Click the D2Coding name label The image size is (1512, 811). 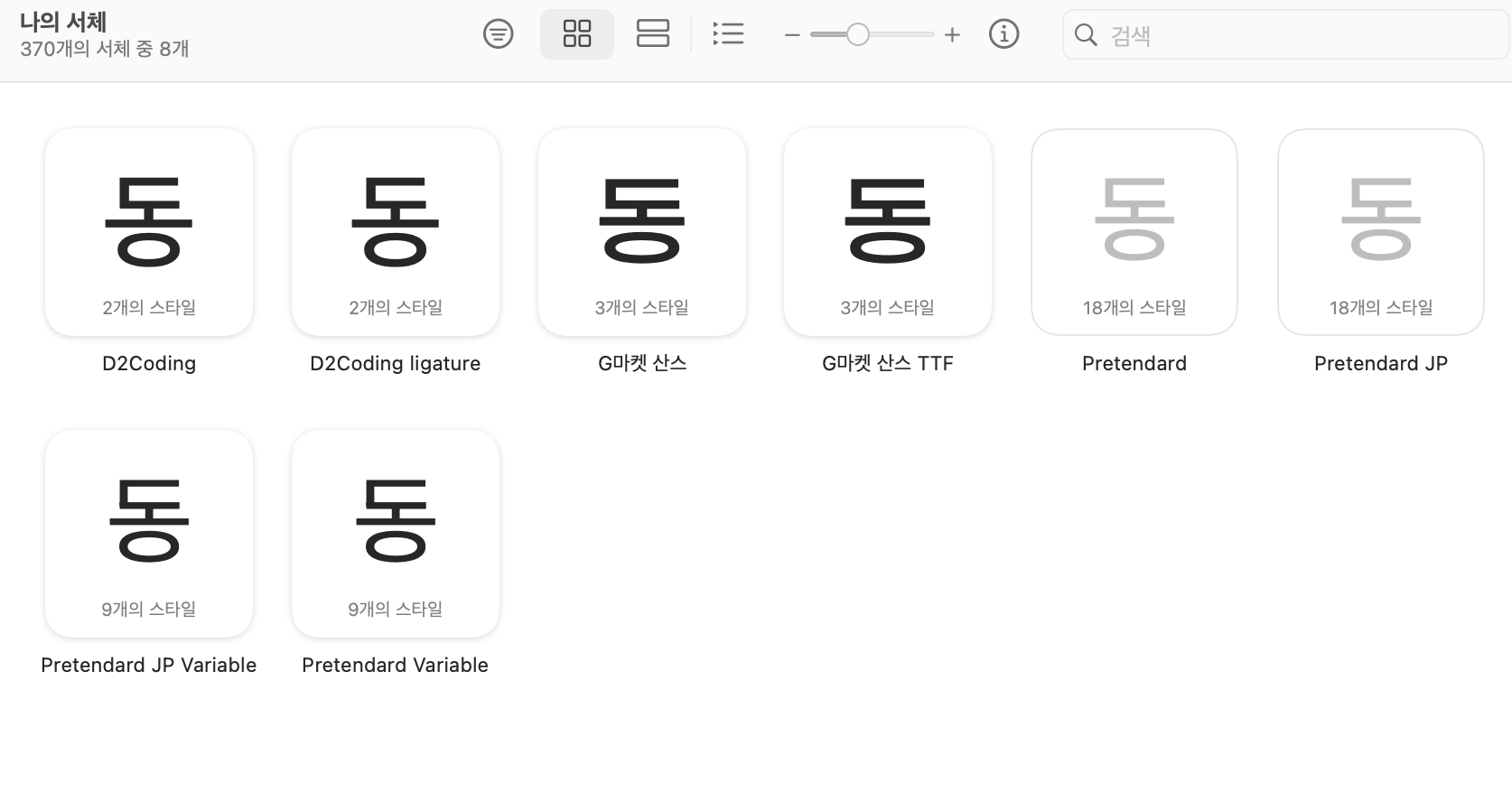point(149,363)
